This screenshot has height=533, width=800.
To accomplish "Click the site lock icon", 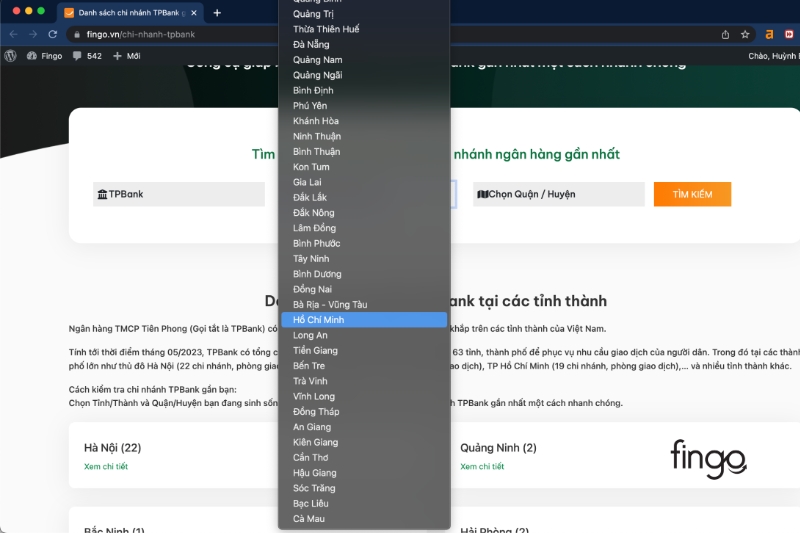I will (x=77, y=34).
